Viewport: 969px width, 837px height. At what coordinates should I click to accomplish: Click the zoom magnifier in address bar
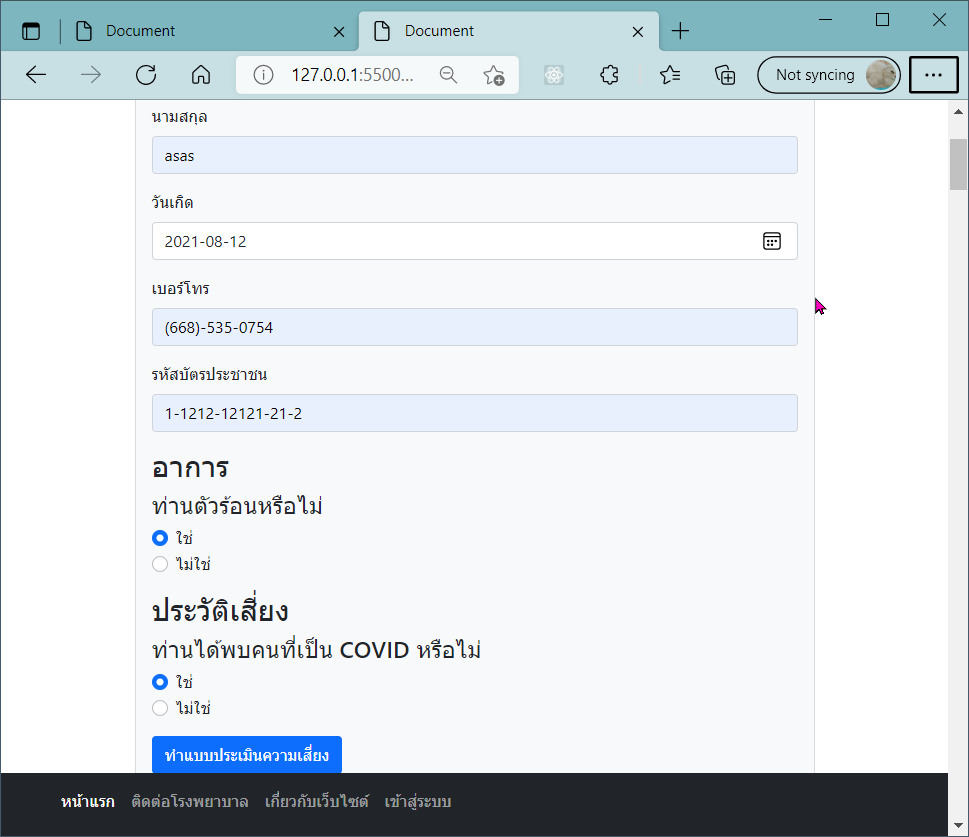click(x=448, y=75)
